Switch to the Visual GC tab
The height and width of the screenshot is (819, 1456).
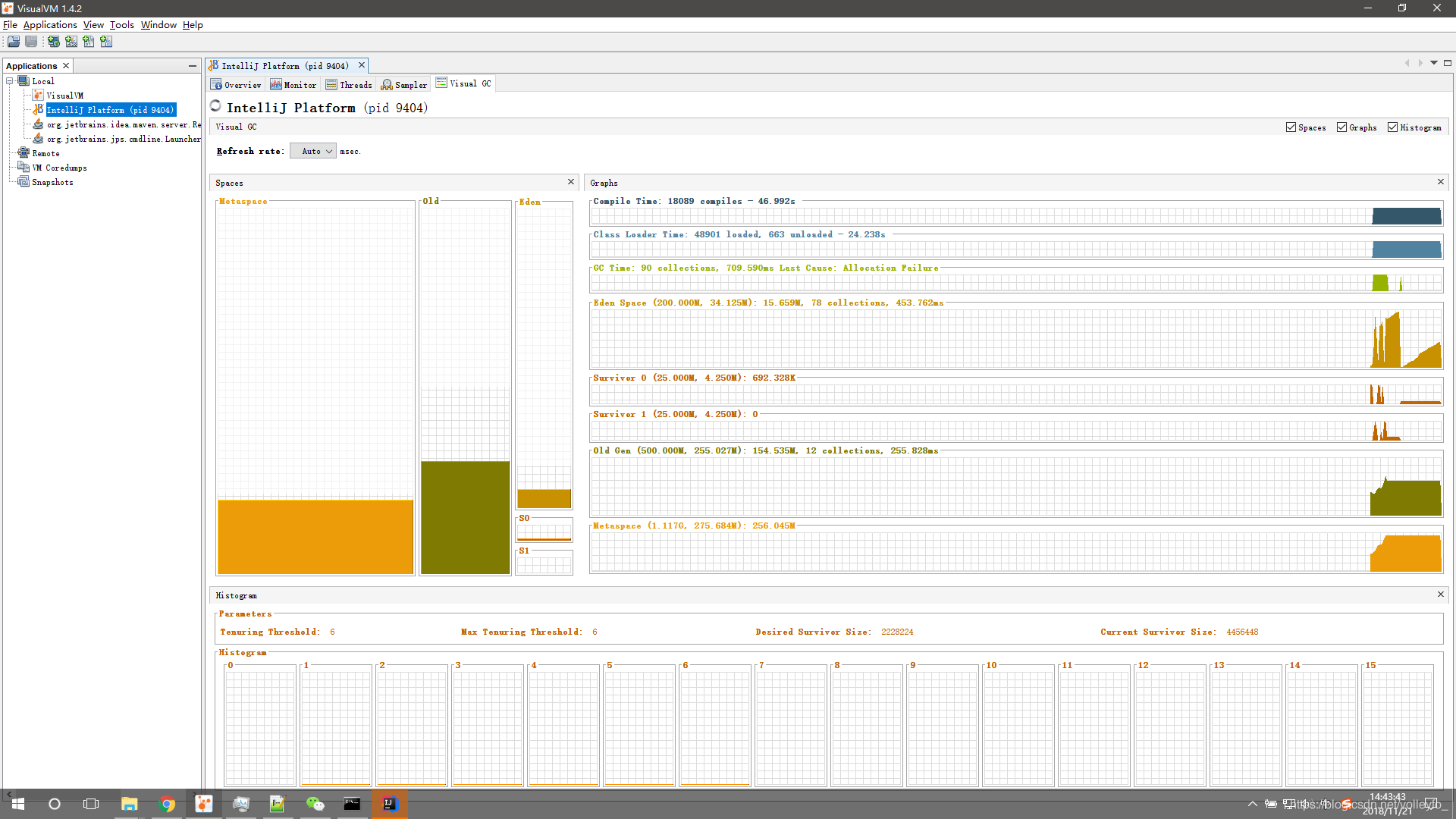[463, 83]
